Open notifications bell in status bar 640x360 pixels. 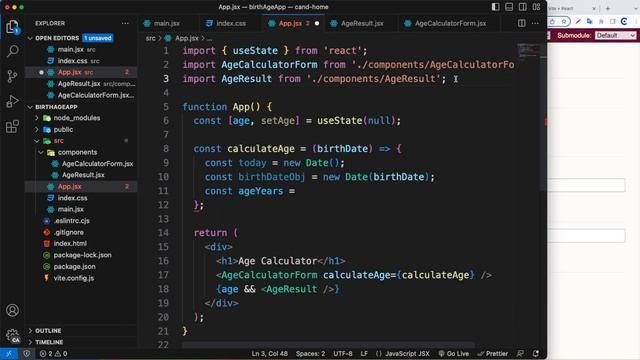(x=536, y=354)
